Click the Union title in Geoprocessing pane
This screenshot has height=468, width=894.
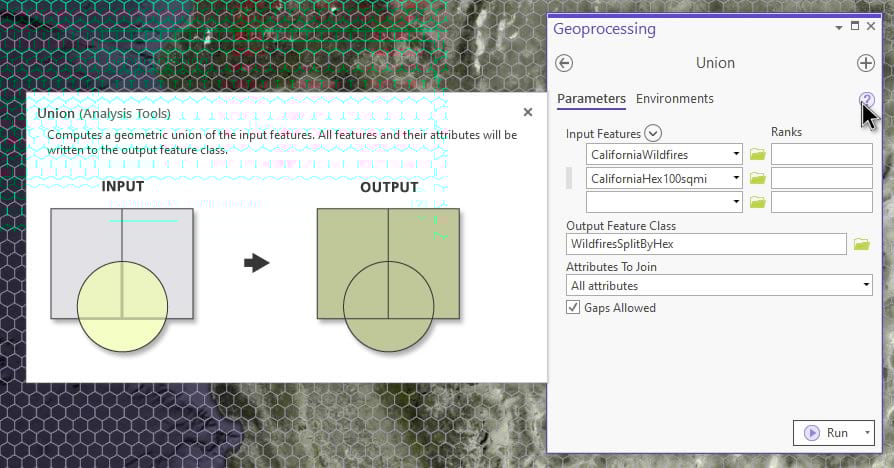(x=715, y=63)
